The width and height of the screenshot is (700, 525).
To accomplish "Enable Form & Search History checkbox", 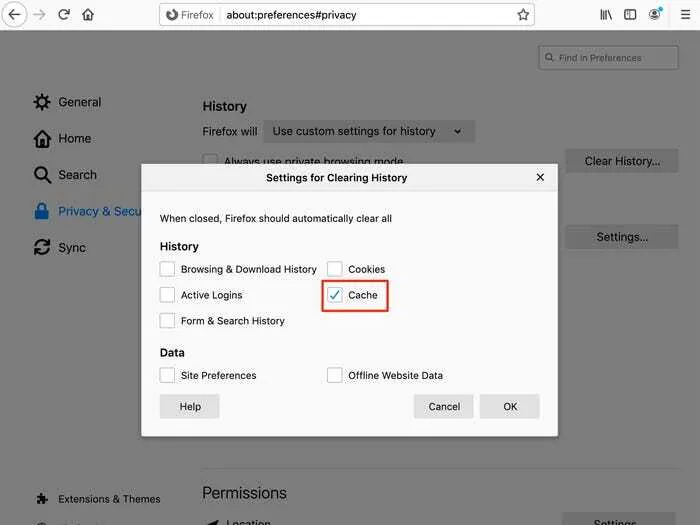I will pos(167,321).
